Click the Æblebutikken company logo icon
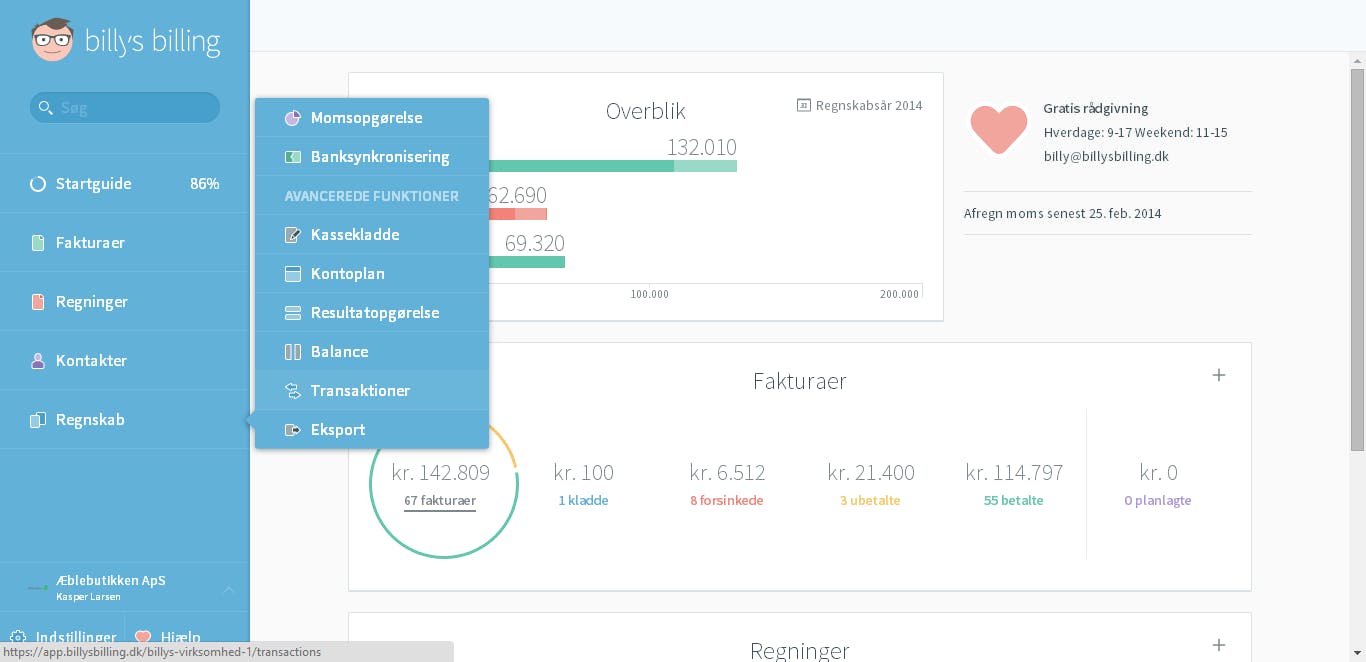This screenshot has height=662, width=1366. click(x=38, y=587)
